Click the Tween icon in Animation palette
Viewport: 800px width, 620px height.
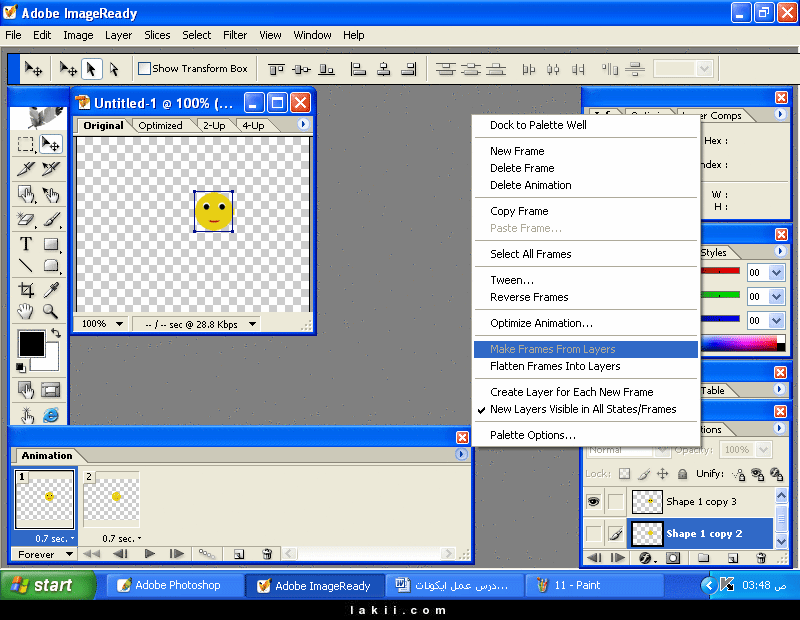pyautogui.click(x=207, y=554)
